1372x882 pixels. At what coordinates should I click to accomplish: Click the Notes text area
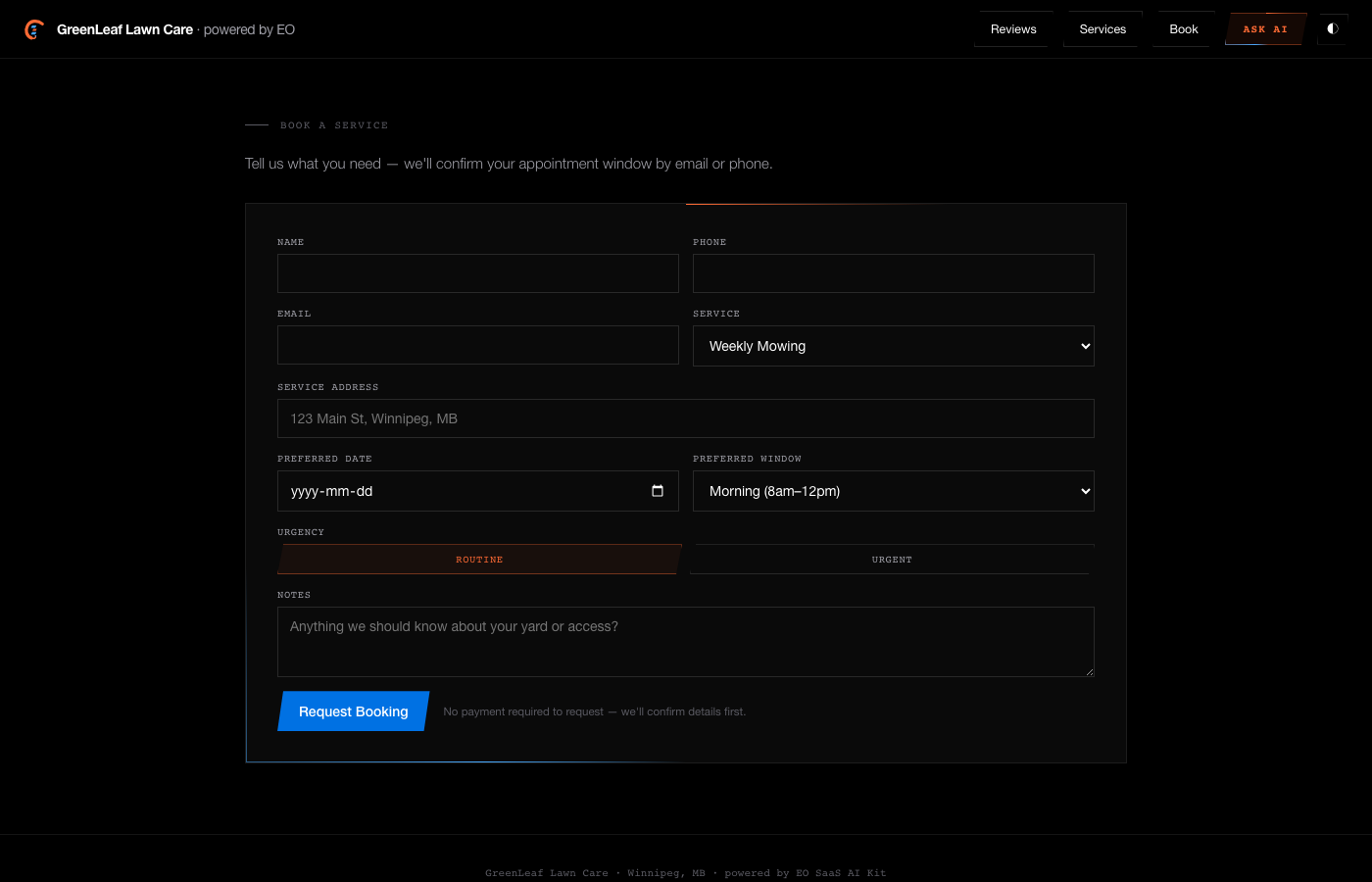(x=686, y=642)
